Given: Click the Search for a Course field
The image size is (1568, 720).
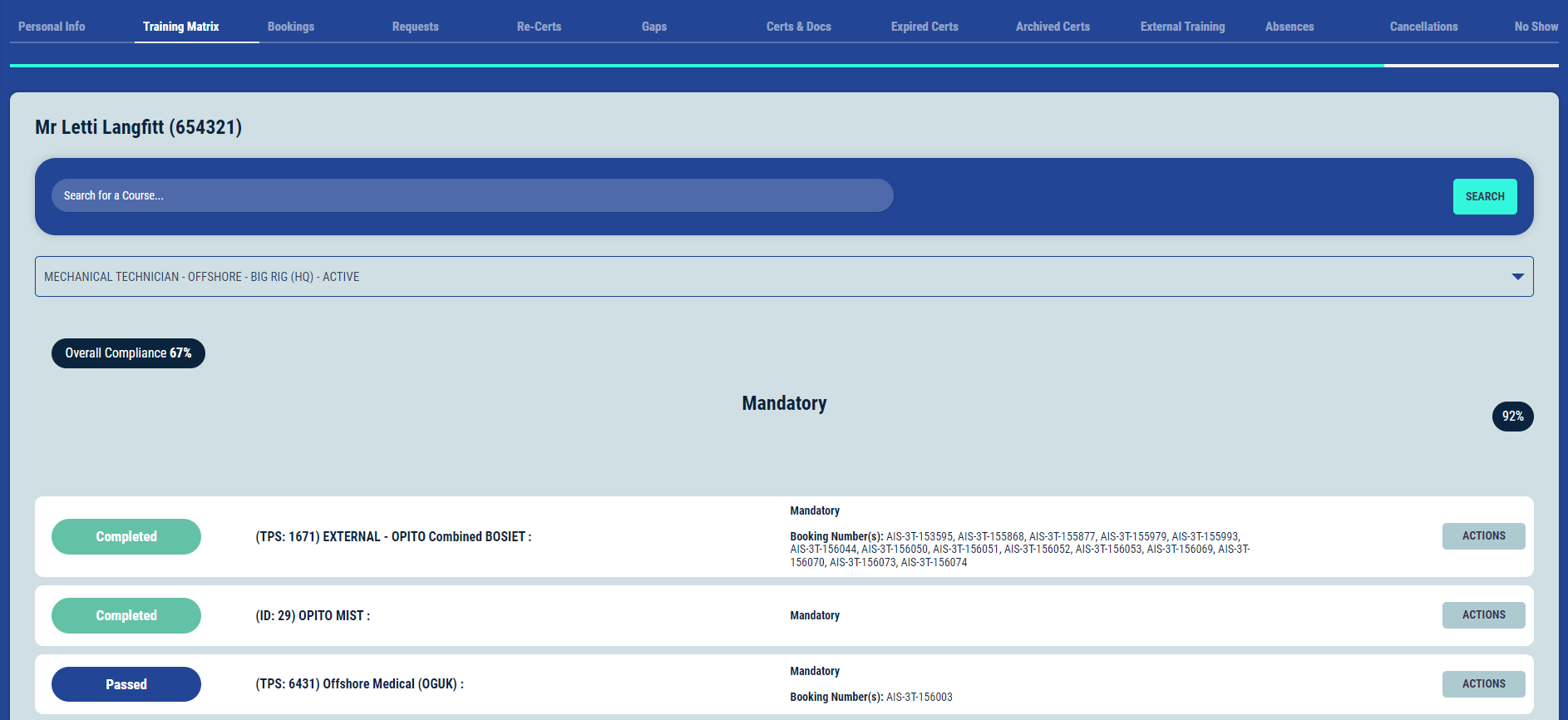Looking at the screenshot, I should [x=472, y=195].
